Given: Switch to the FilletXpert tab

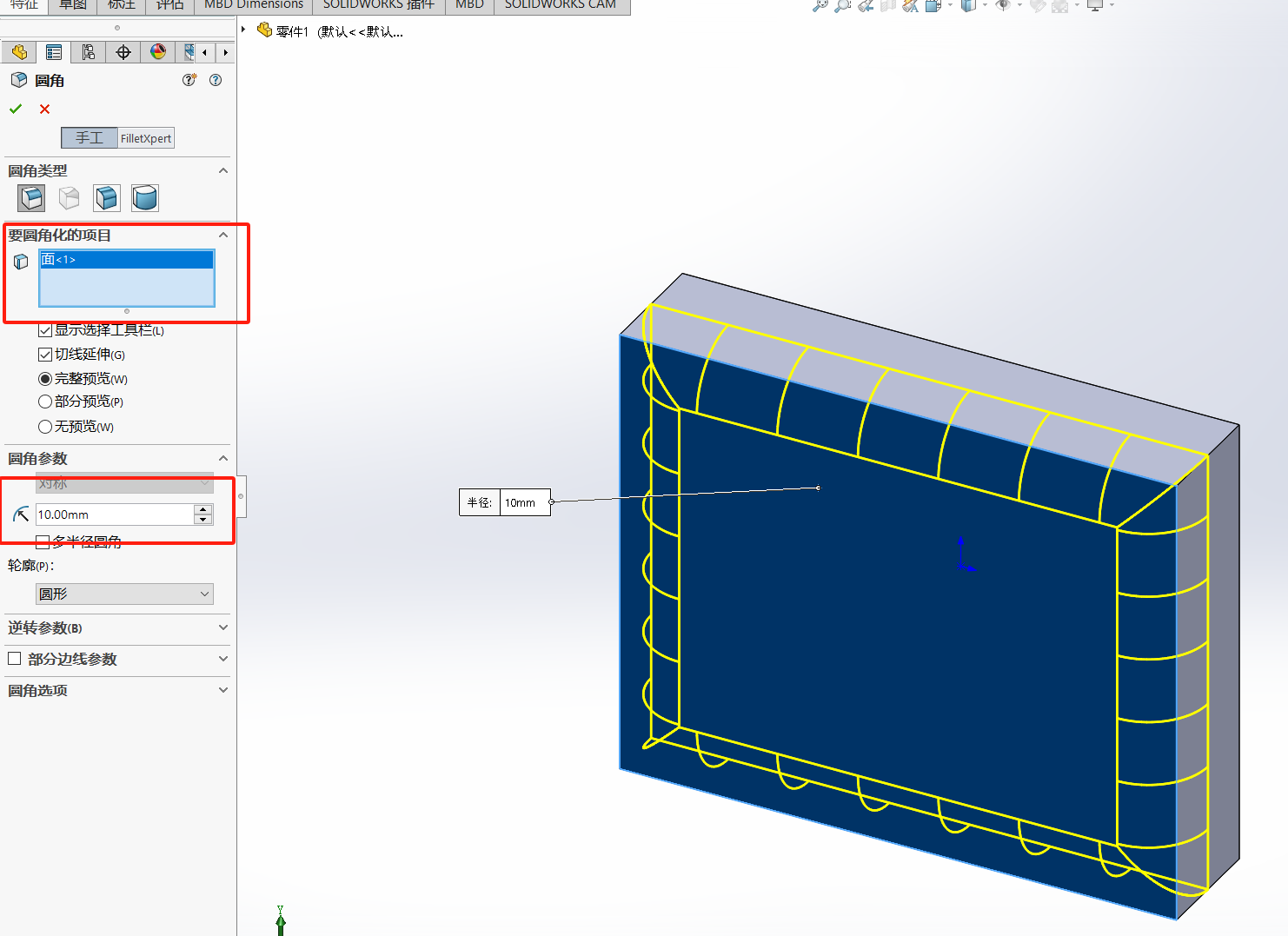Looking at the screenshot, I should pos(144,137).
